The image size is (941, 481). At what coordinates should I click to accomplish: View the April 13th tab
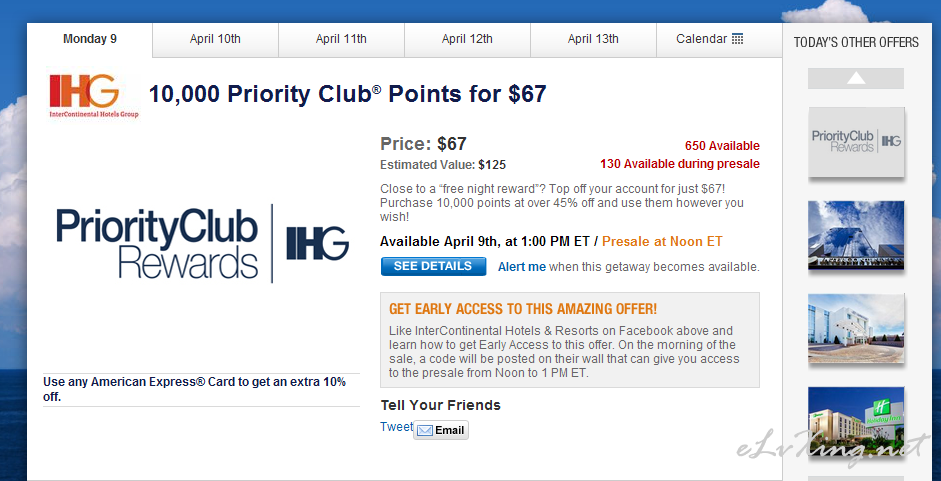pyautogui.click(x=593, y=40)
